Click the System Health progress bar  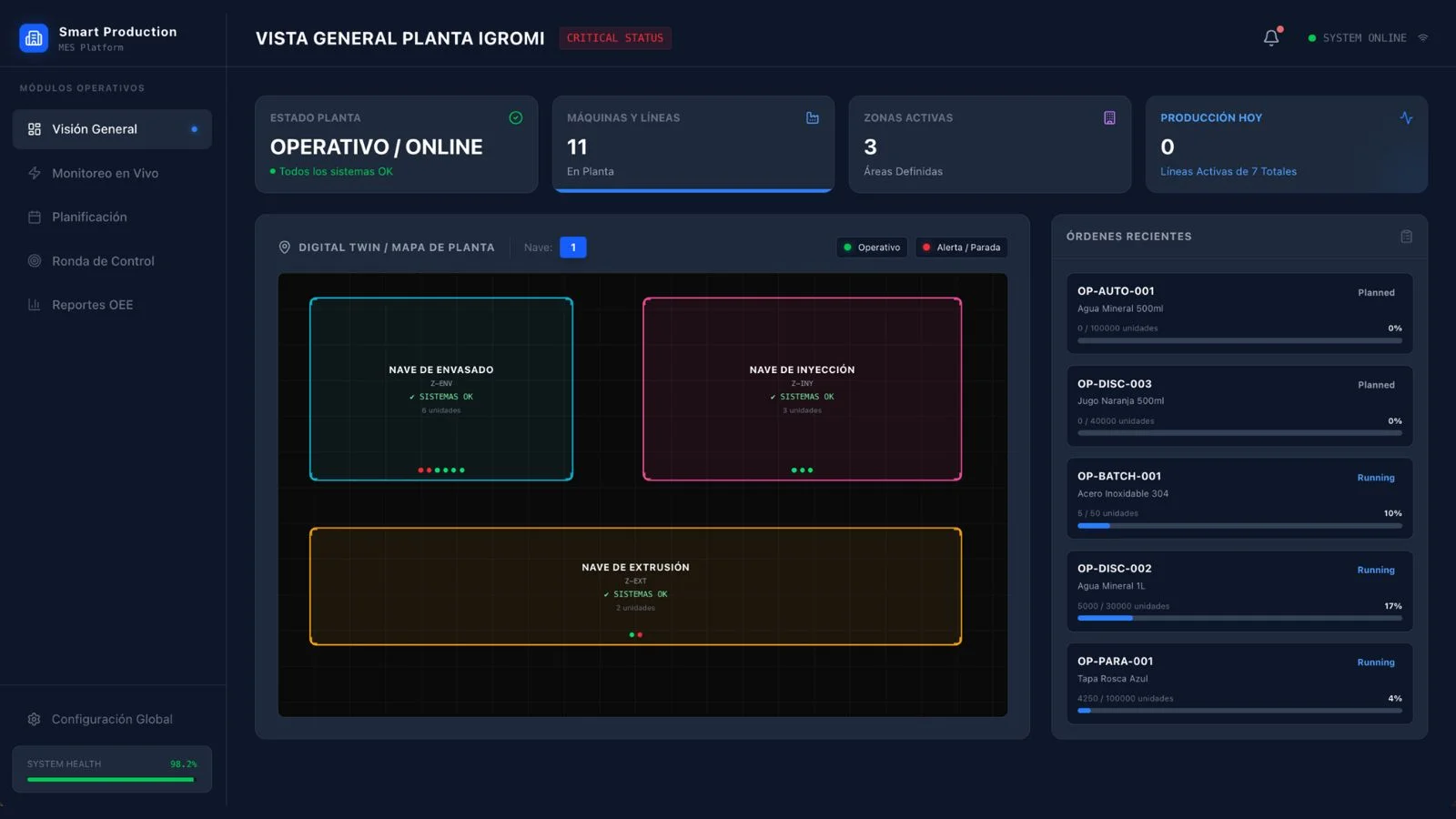pos(110,779)
